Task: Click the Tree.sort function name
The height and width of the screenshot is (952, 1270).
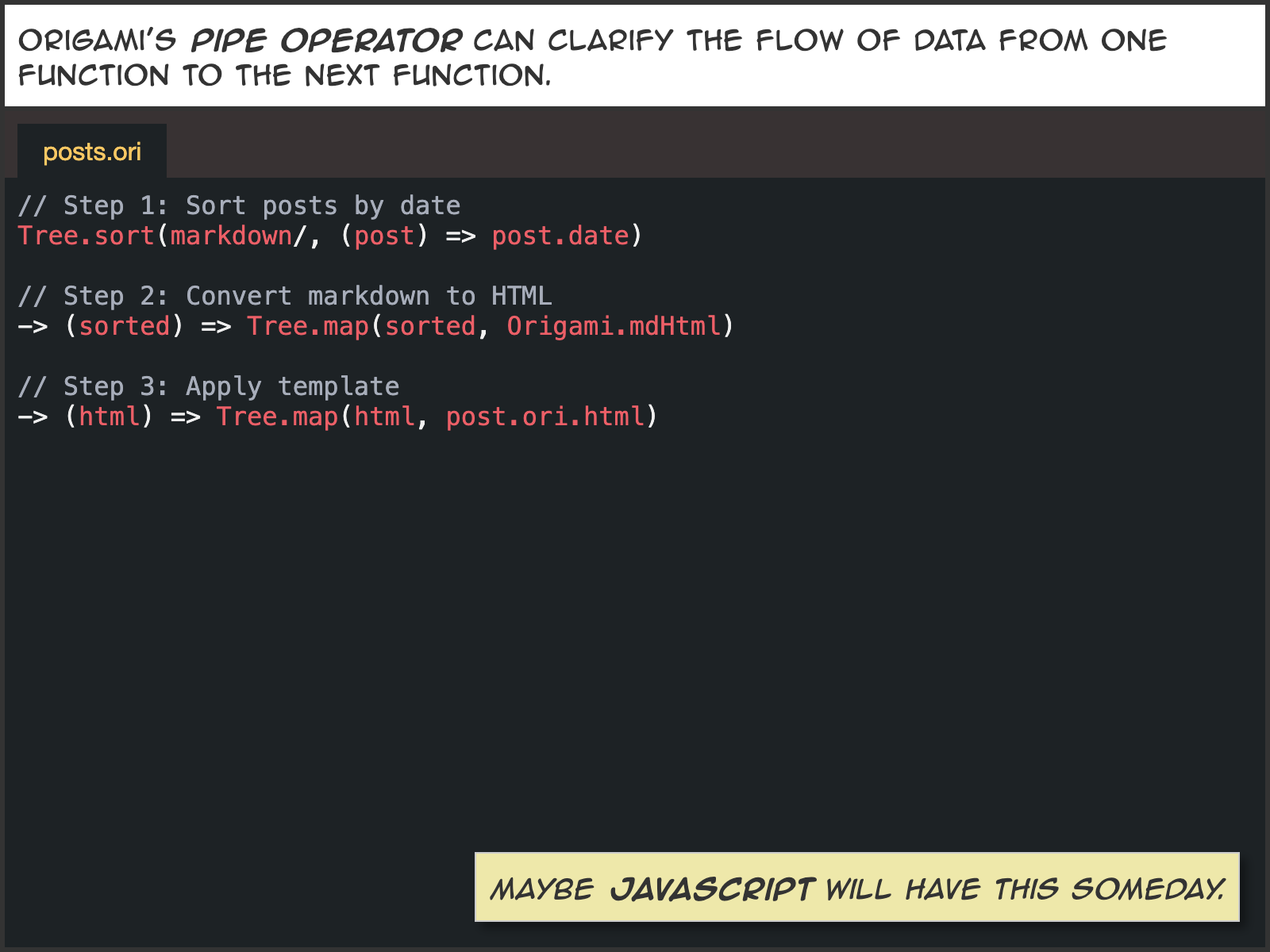Action: (x=86, y=236)
